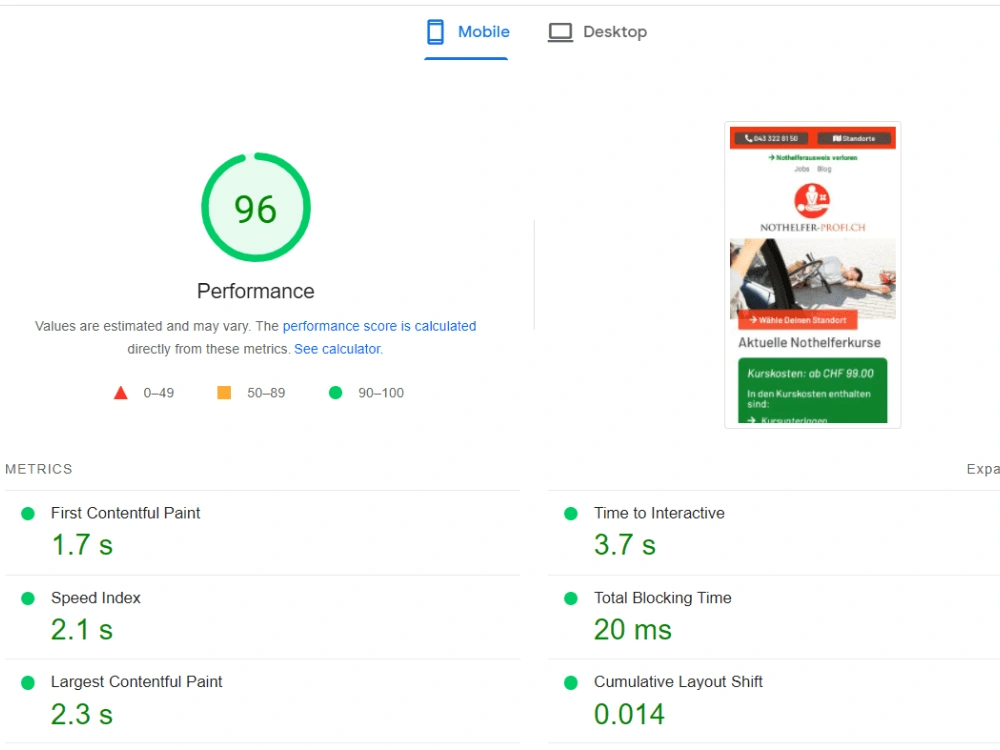Switch to the Desktop tab

597,32
